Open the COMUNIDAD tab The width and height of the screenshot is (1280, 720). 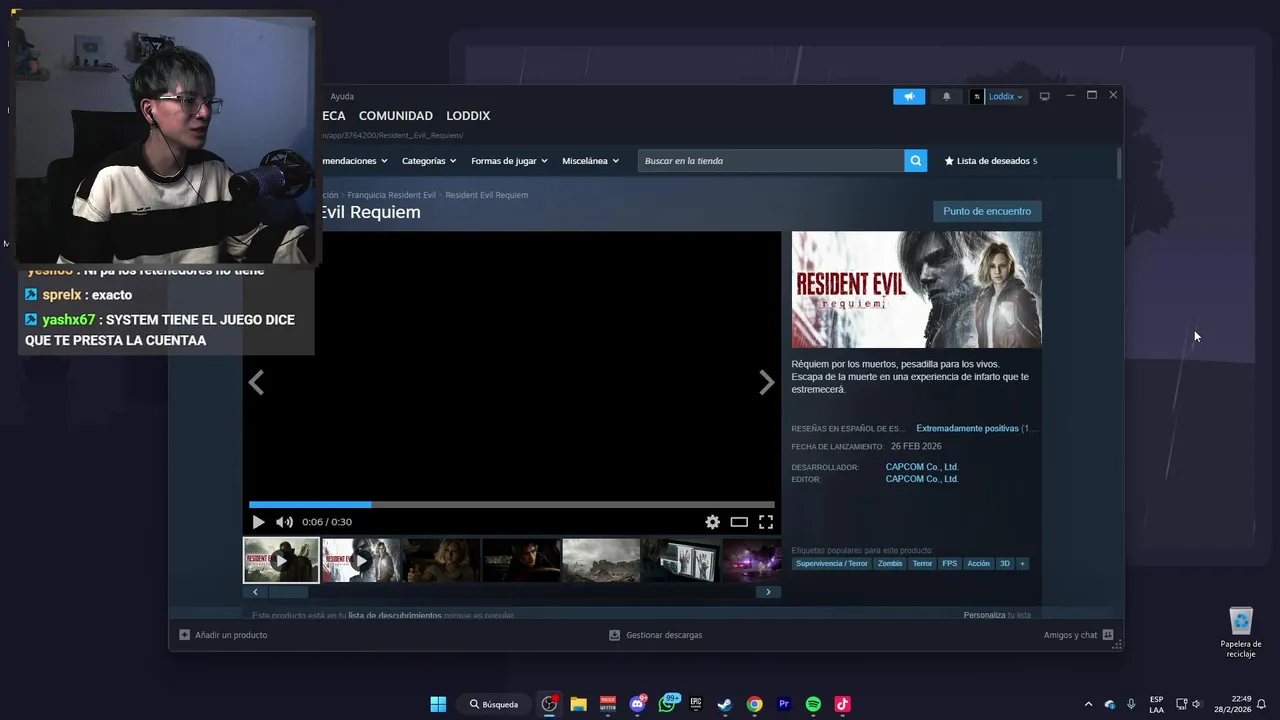(396, 116)
